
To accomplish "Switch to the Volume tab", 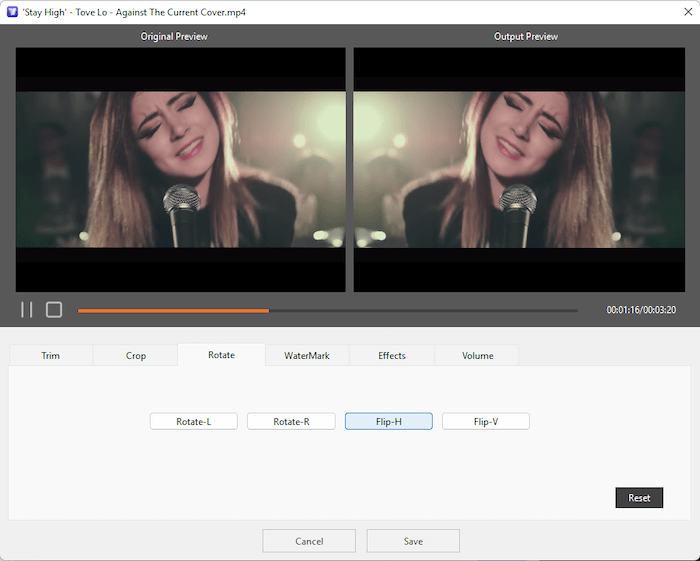I will 477,355.
